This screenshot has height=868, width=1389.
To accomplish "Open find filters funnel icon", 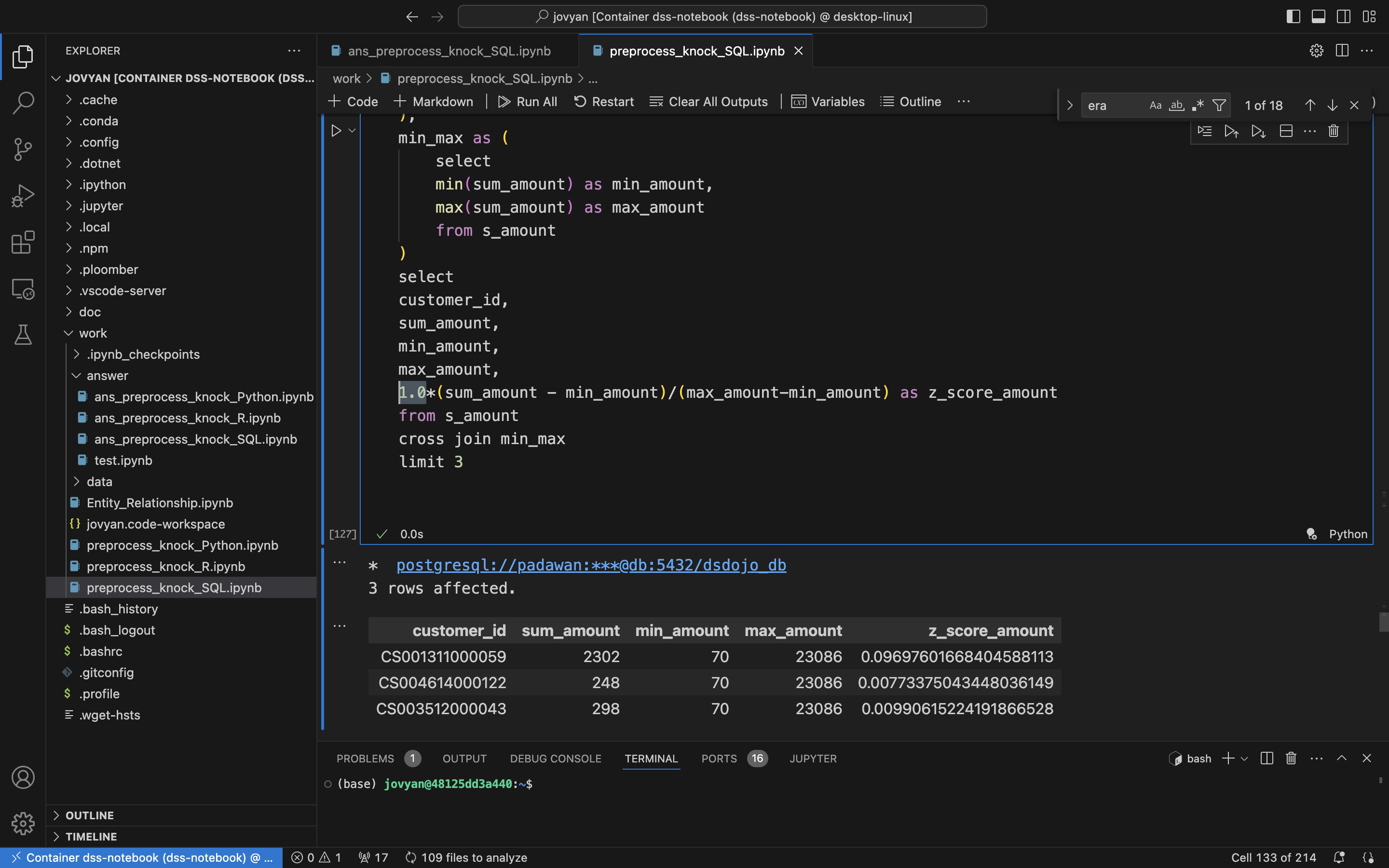I will 1219,105.
